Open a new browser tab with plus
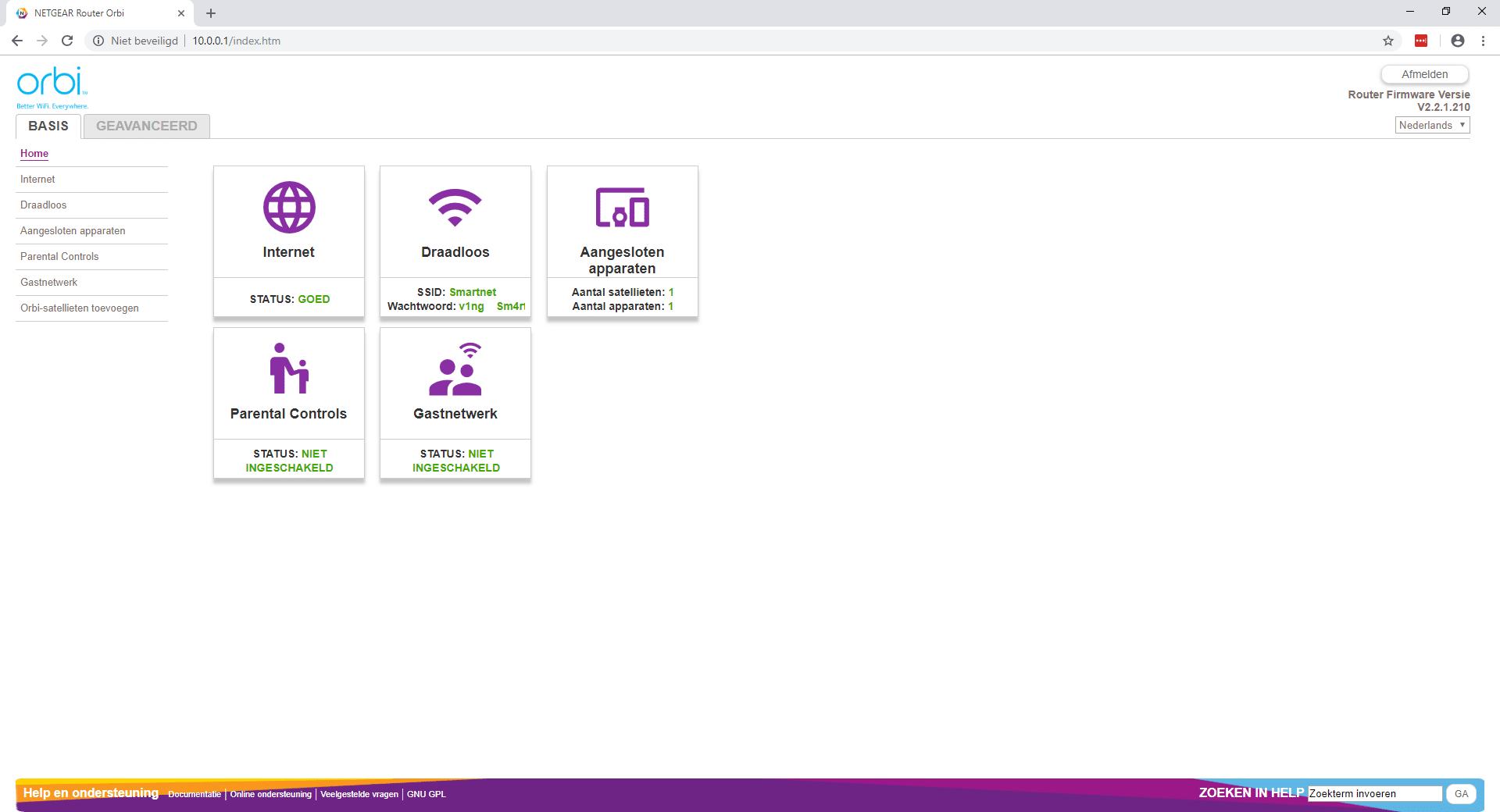 point(211,13)
